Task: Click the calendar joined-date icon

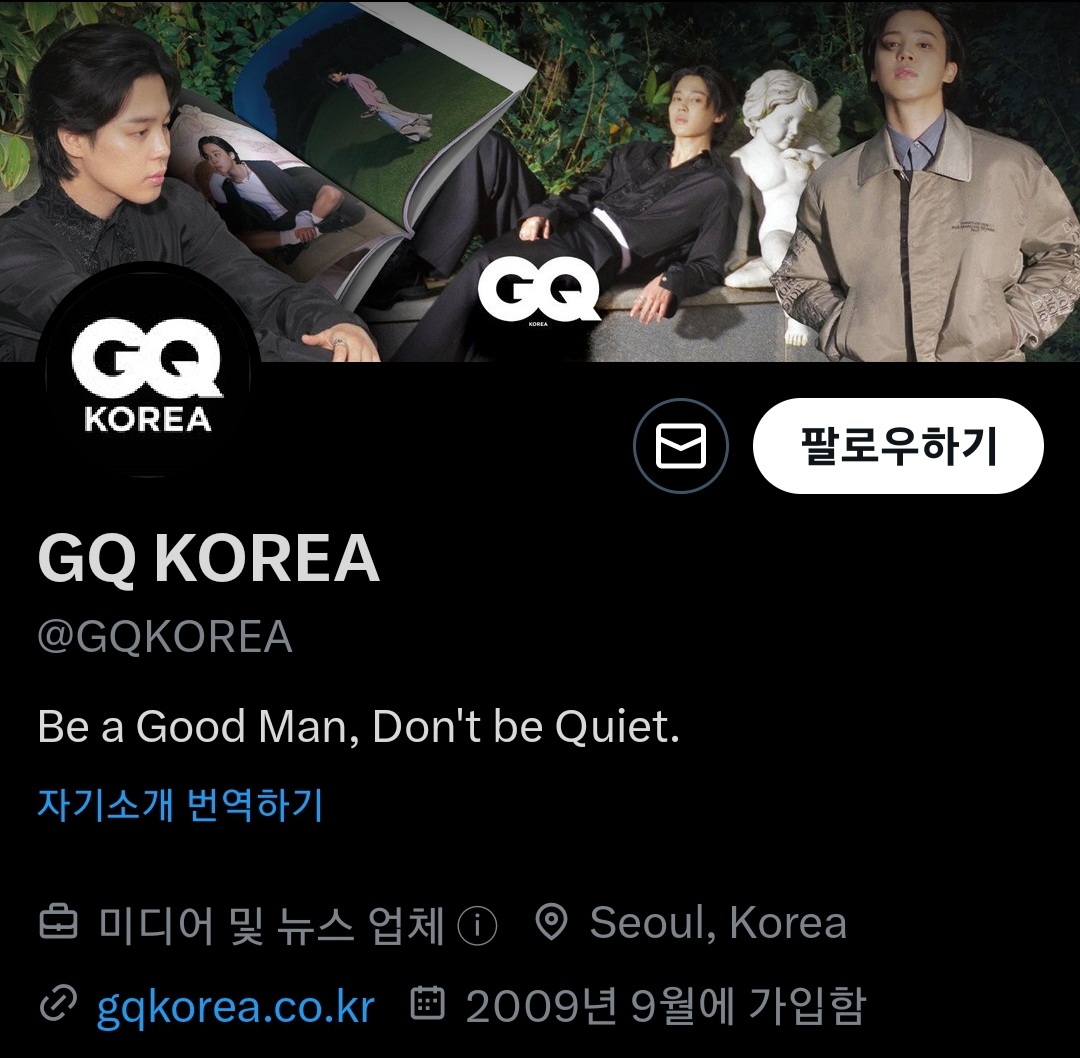Action: 428,1003
